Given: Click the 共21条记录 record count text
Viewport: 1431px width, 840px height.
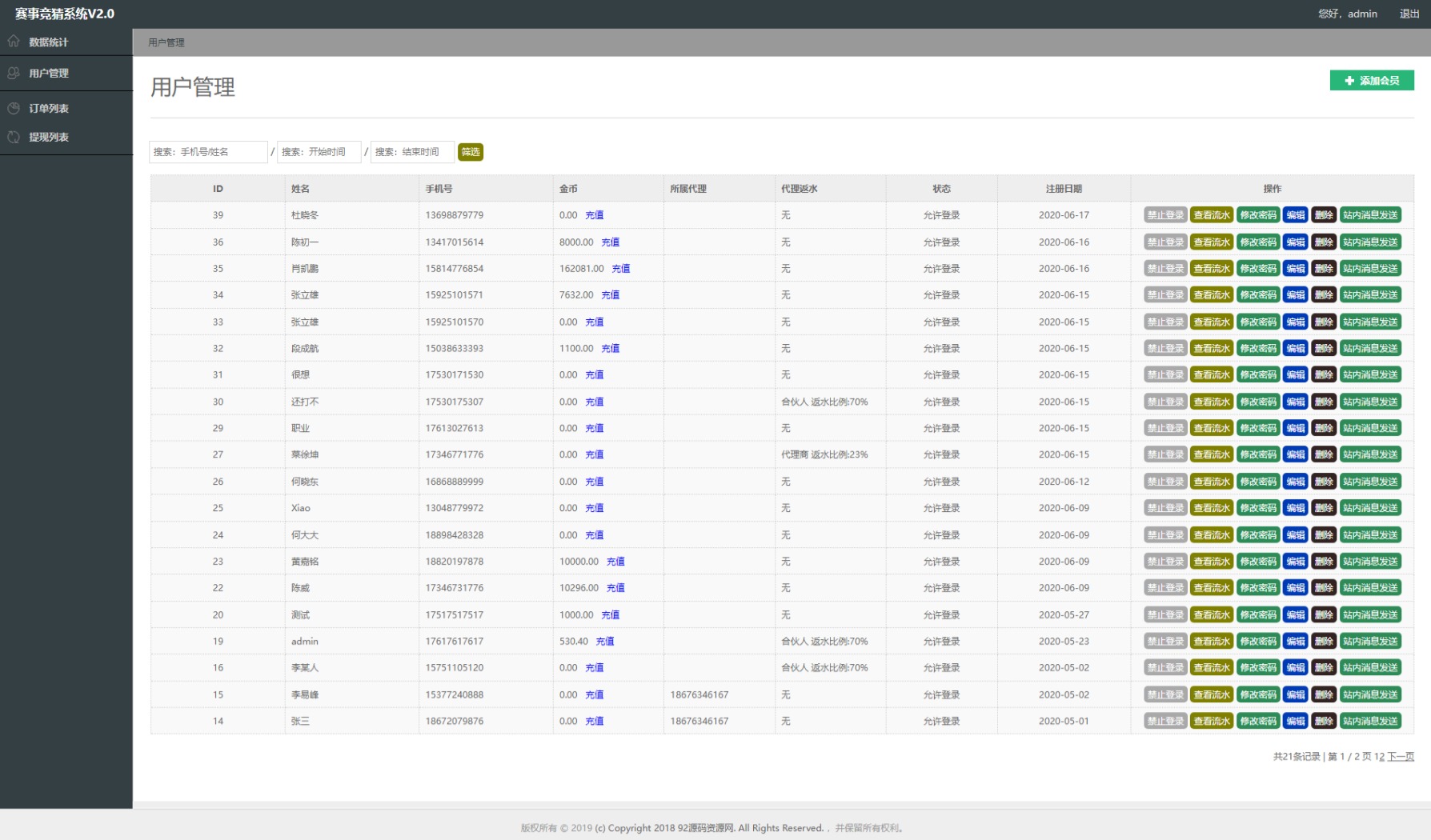Looking at the screenshot, I should 1297,757.
